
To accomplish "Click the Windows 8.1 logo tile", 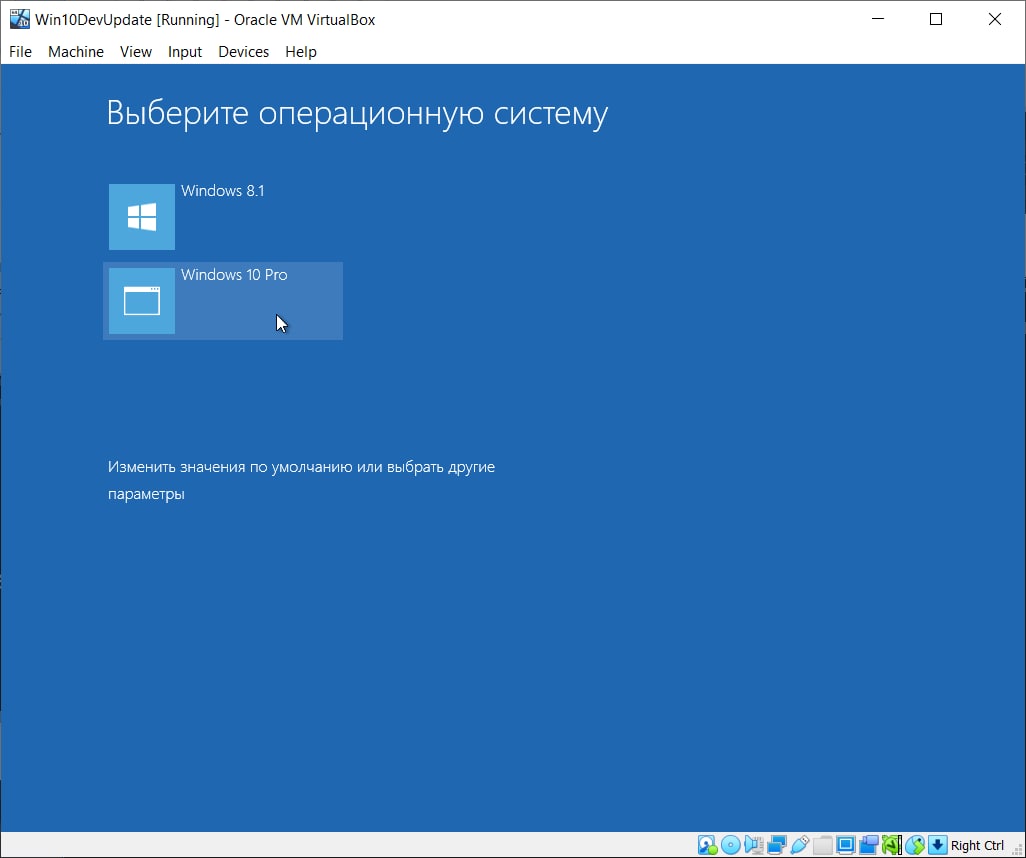I will tap(142, 217).
